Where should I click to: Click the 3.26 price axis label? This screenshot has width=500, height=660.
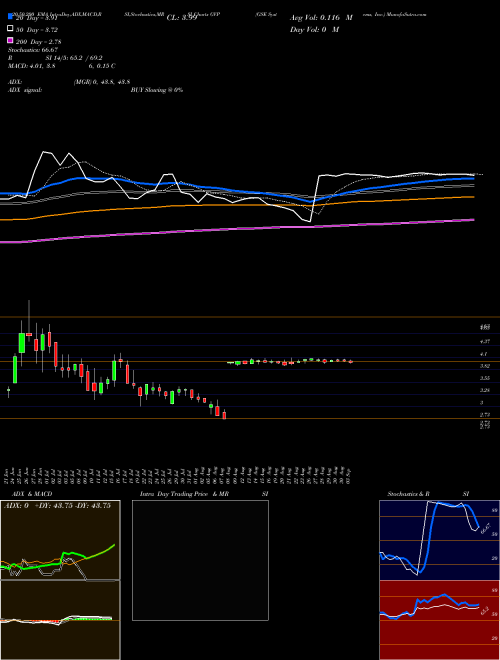[484, 390]
